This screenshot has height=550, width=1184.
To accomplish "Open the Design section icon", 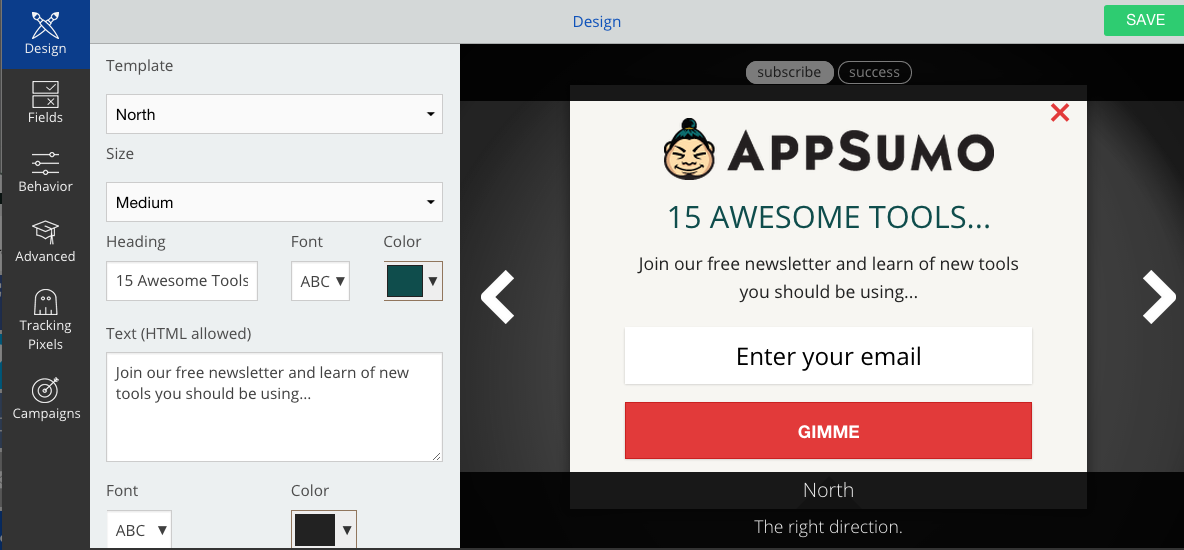I will coord(45,24).
